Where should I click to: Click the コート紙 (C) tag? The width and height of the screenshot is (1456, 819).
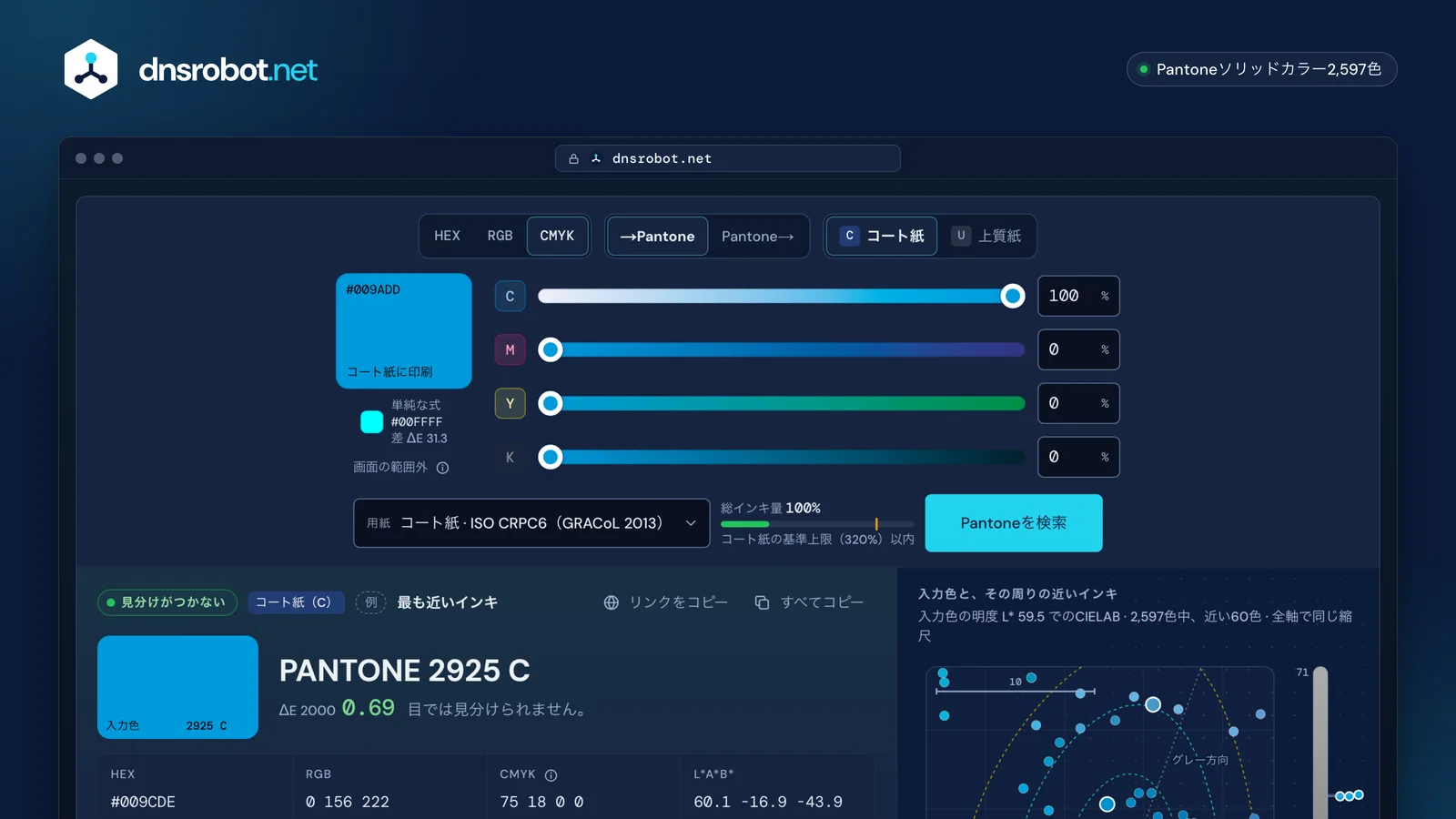tap(296, 602)
